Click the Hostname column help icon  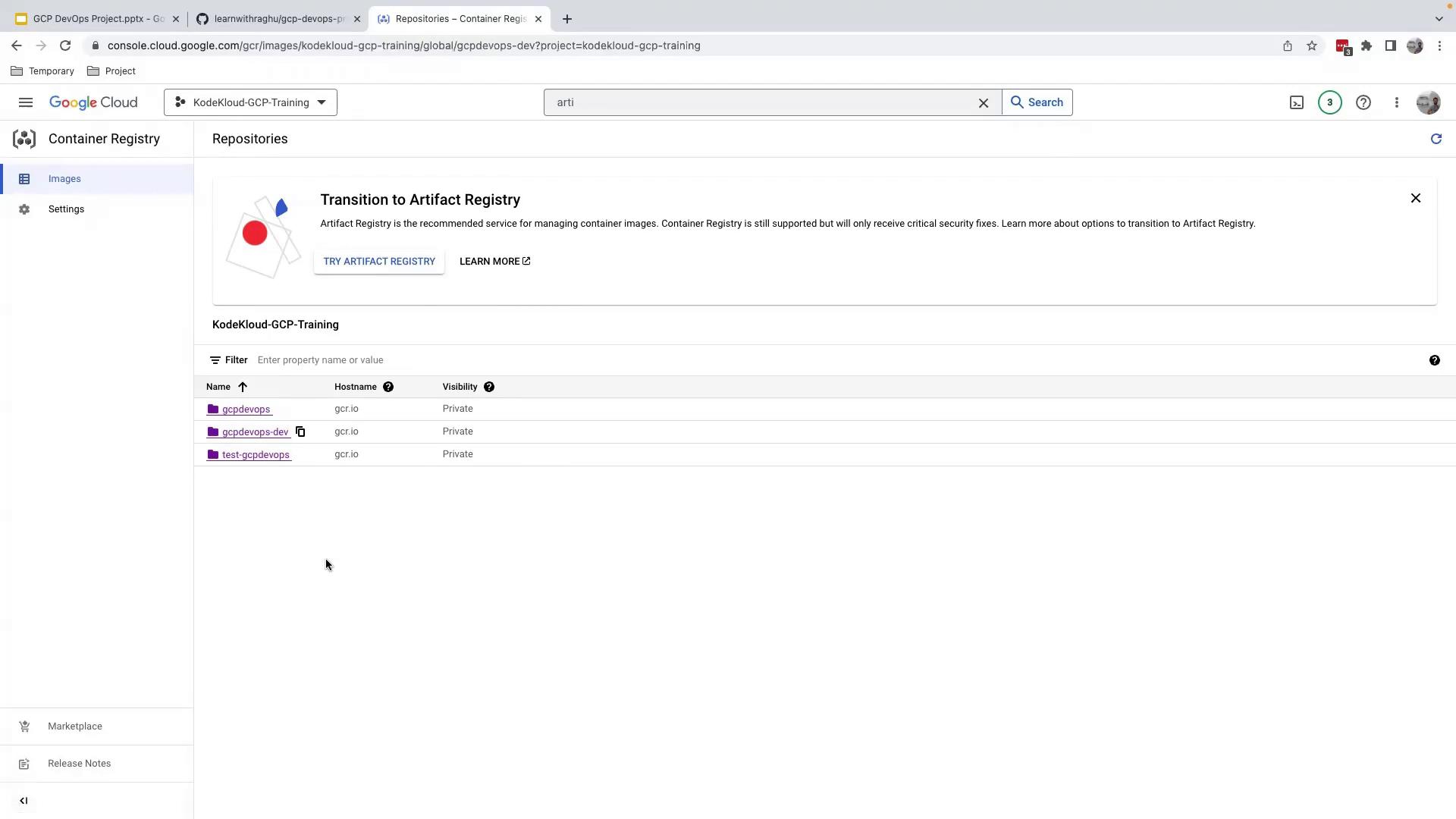pyautogui.click(x=388, y=388)
